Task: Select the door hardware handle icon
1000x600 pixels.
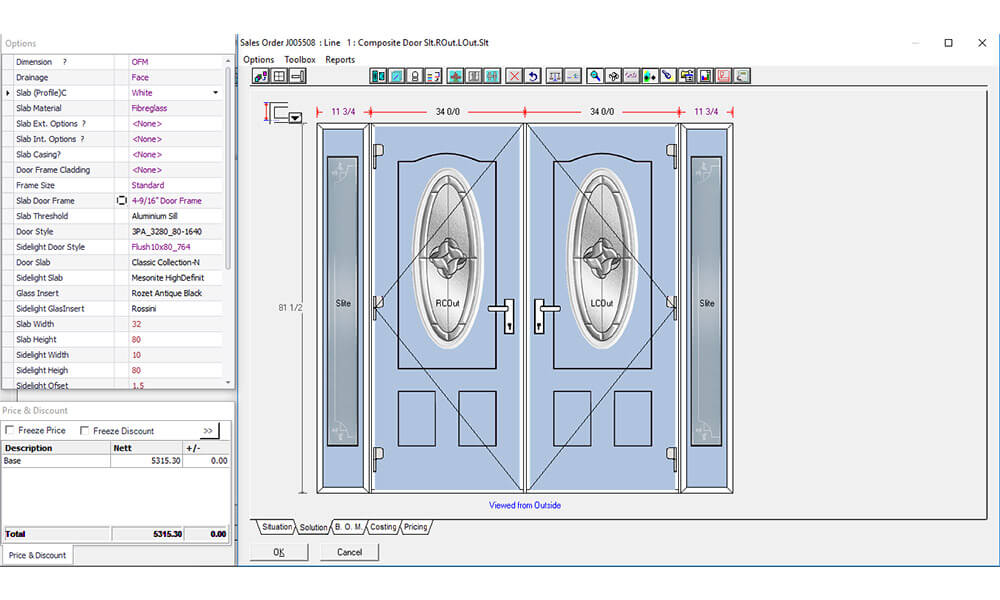Action: pyautogui.click(x=414, y=75)
